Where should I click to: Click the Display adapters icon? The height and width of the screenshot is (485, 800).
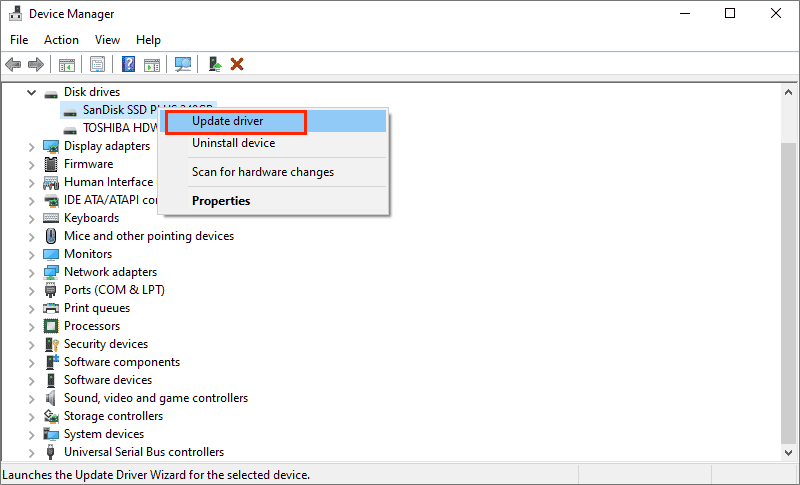click(51, 146)
